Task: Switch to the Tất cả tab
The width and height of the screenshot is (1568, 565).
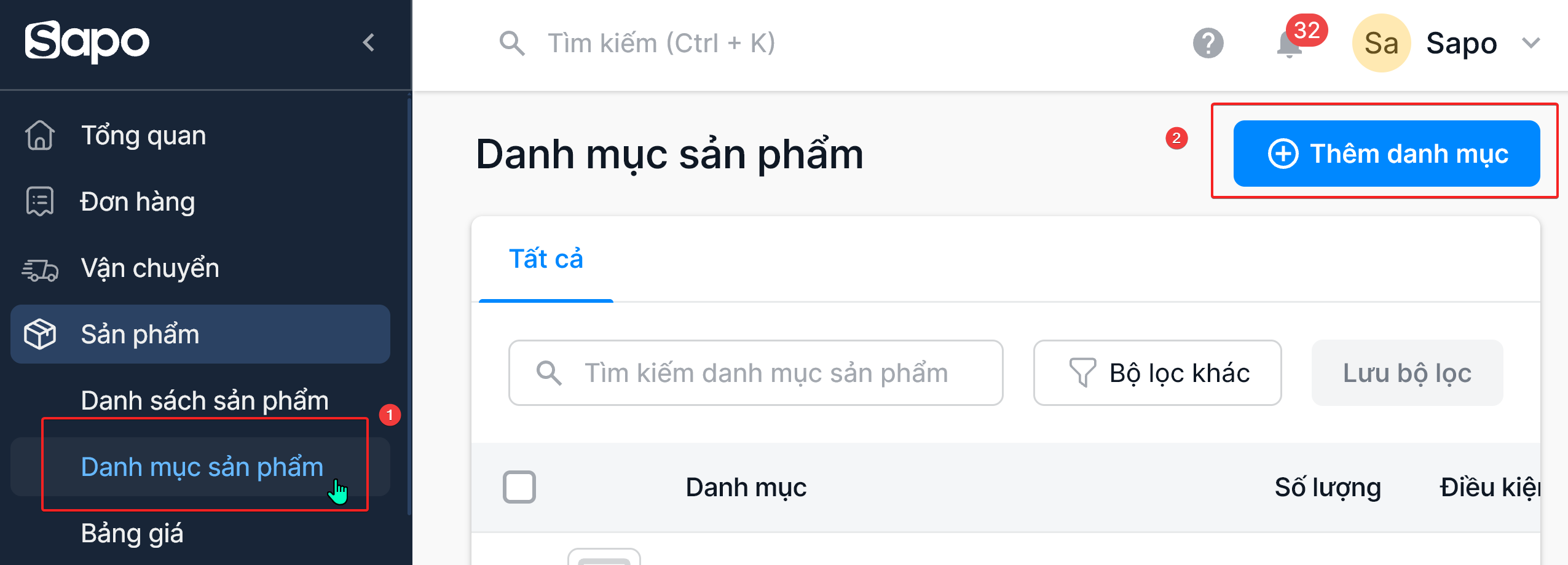Action: [x=546, y=259]
